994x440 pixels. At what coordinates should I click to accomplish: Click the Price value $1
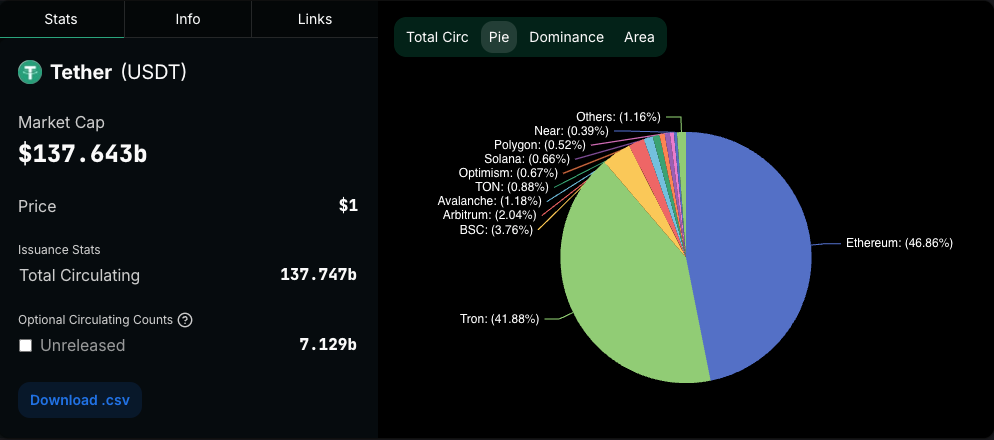348,206
